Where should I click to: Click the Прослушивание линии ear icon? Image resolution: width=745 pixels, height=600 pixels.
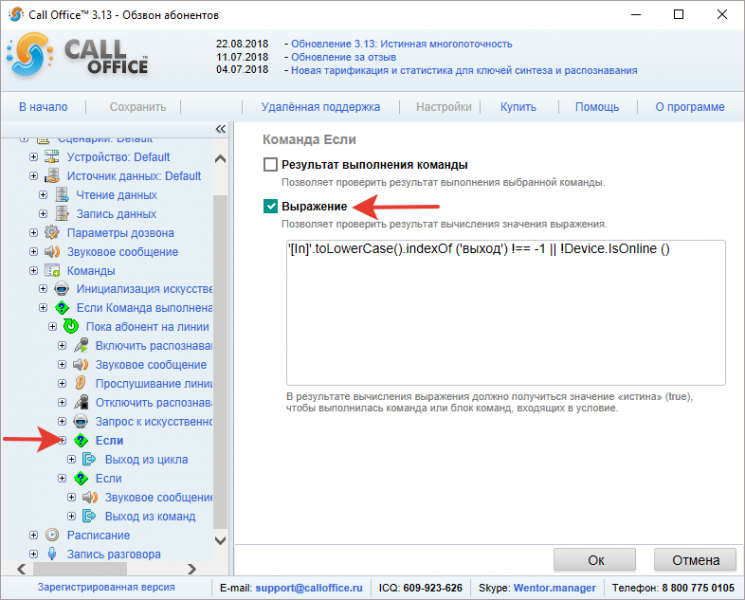pyautogui.click(x=81, y=383)
